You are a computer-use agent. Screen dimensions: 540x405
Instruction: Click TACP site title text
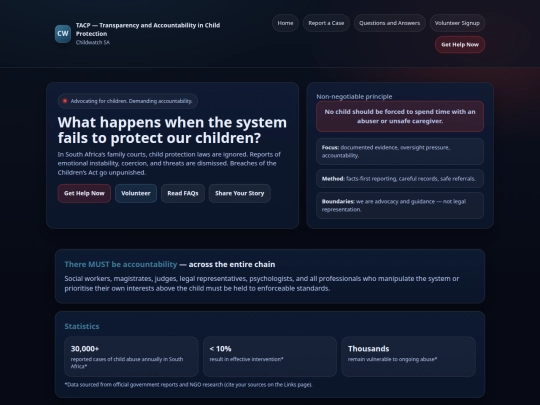pyautogui.click(x=148, y=29)
